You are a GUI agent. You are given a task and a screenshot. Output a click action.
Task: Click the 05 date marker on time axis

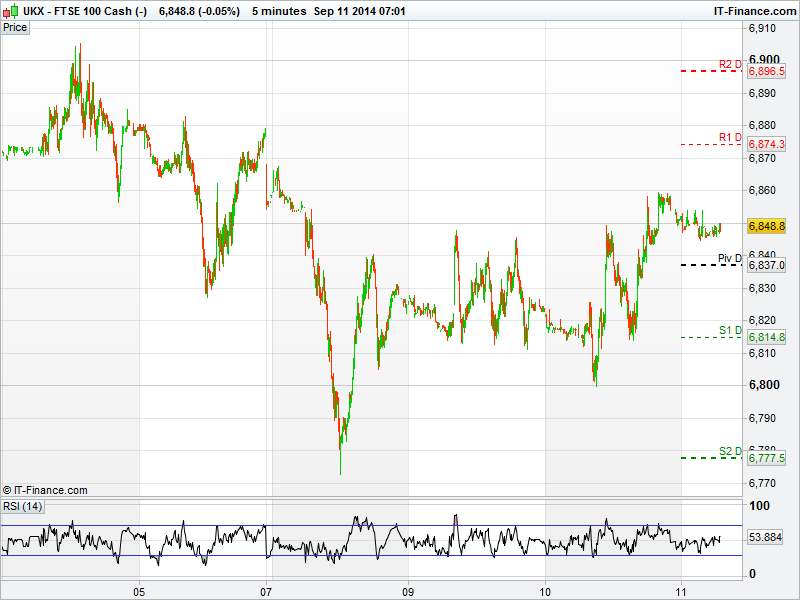point(139,591)
